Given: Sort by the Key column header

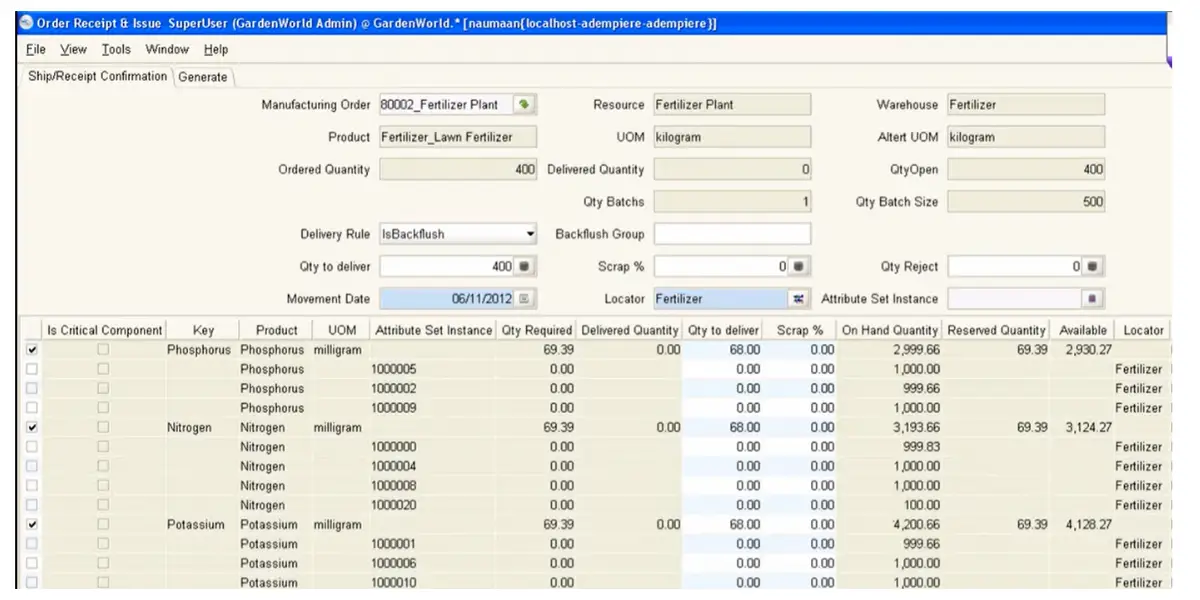Looking at the screenshot, I should 203,330.
